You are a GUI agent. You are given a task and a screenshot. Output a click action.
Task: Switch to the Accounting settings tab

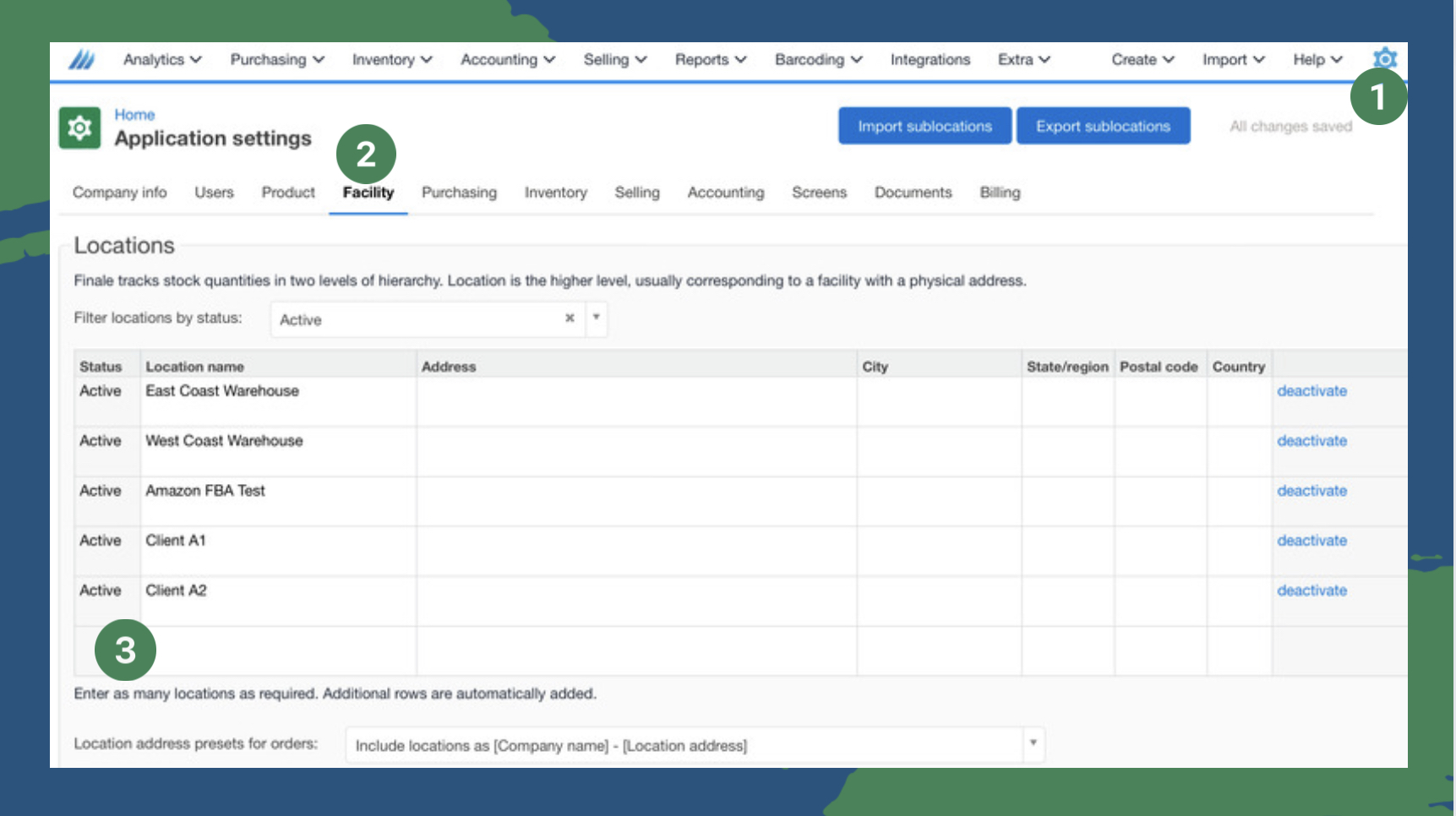[x=726, y=193]
